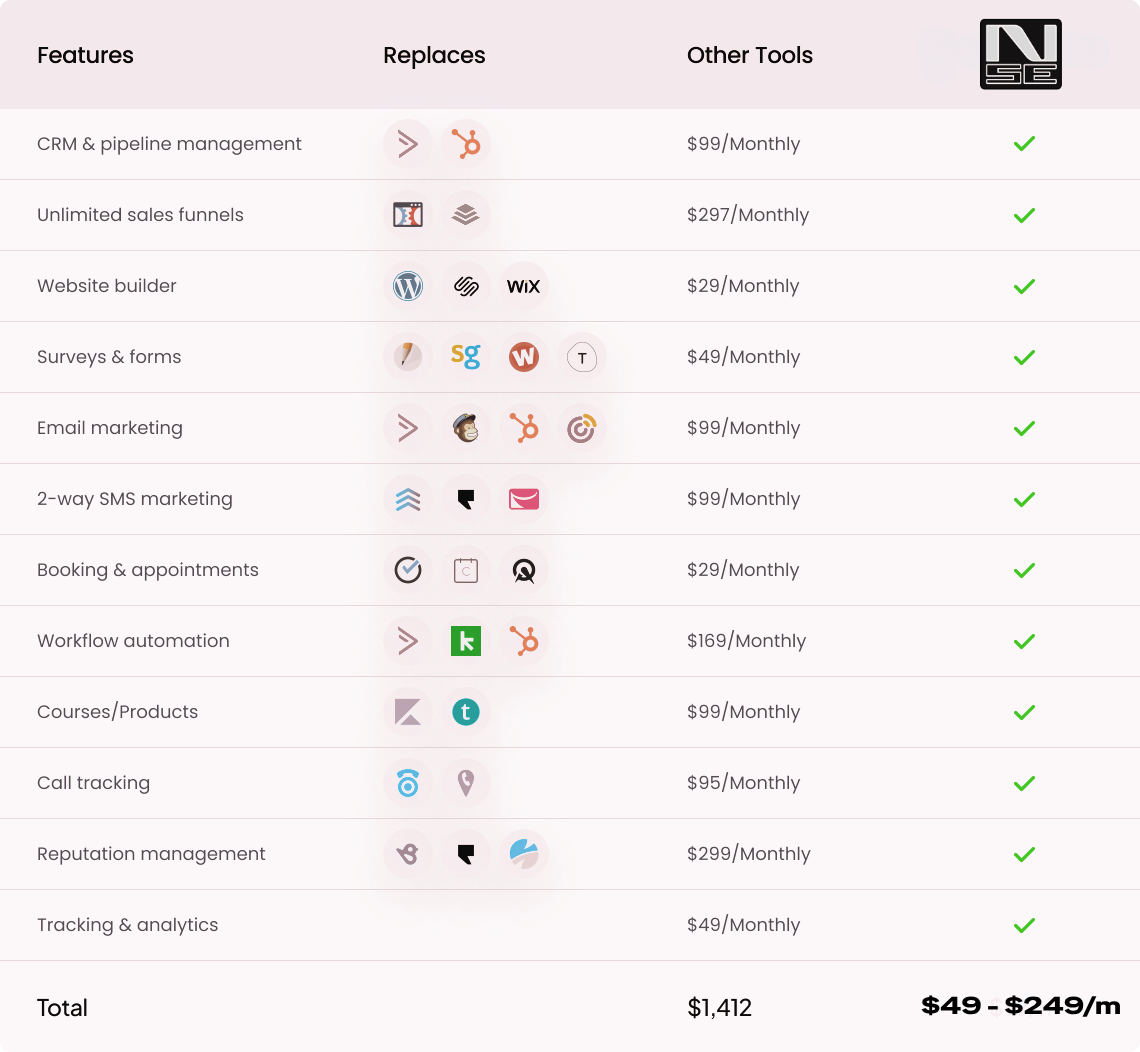Click the orange Wufoo W icon
The image size is (1140, 1052).
click(523, 357)
